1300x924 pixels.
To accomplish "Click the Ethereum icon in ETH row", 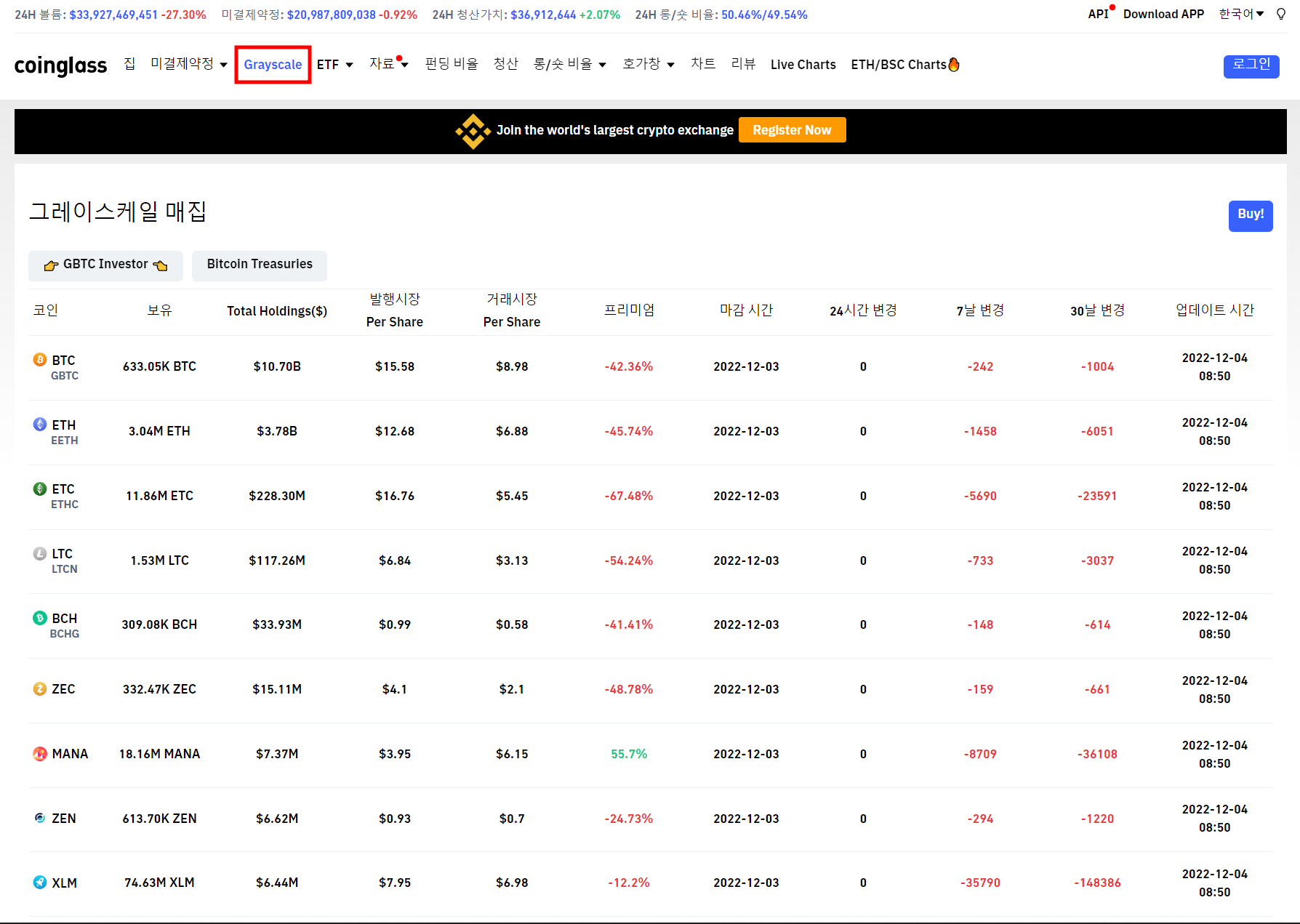I will tap(40, 424).
